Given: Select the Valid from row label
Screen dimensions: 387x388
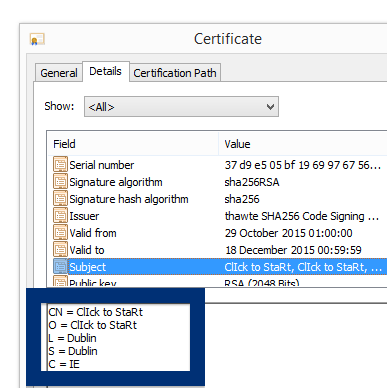Looking at the screenshot, I should [x=93, y=233].
